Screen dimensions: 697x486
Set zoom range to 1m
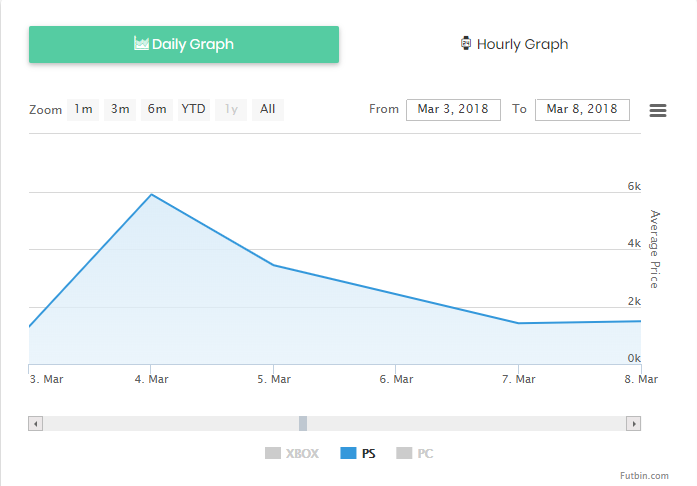pos(83,109)
